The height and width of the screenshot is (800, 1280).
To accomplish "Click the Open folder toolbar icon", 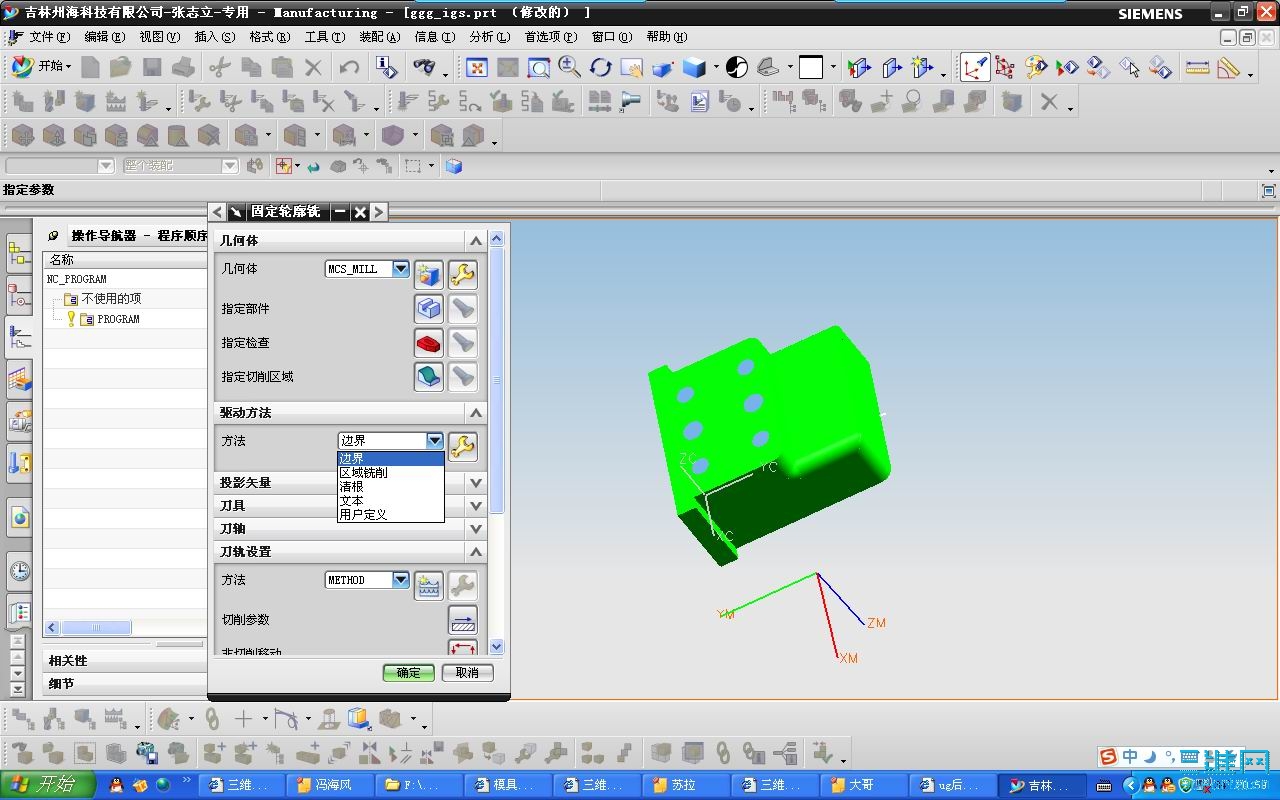I will coord(120,67).
